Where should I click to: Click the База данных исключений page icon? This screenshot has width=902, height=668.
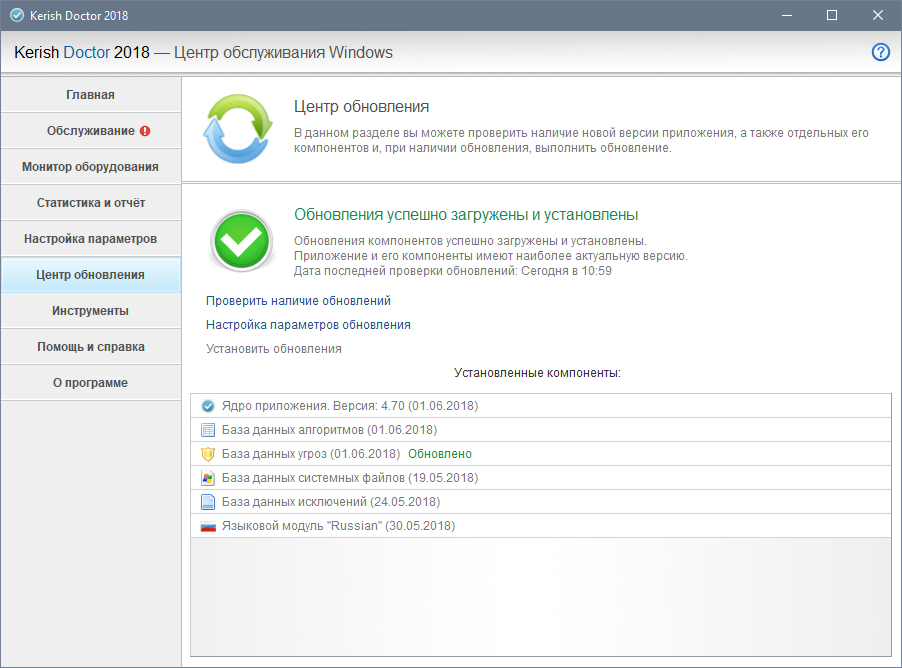tap(208, 502)
